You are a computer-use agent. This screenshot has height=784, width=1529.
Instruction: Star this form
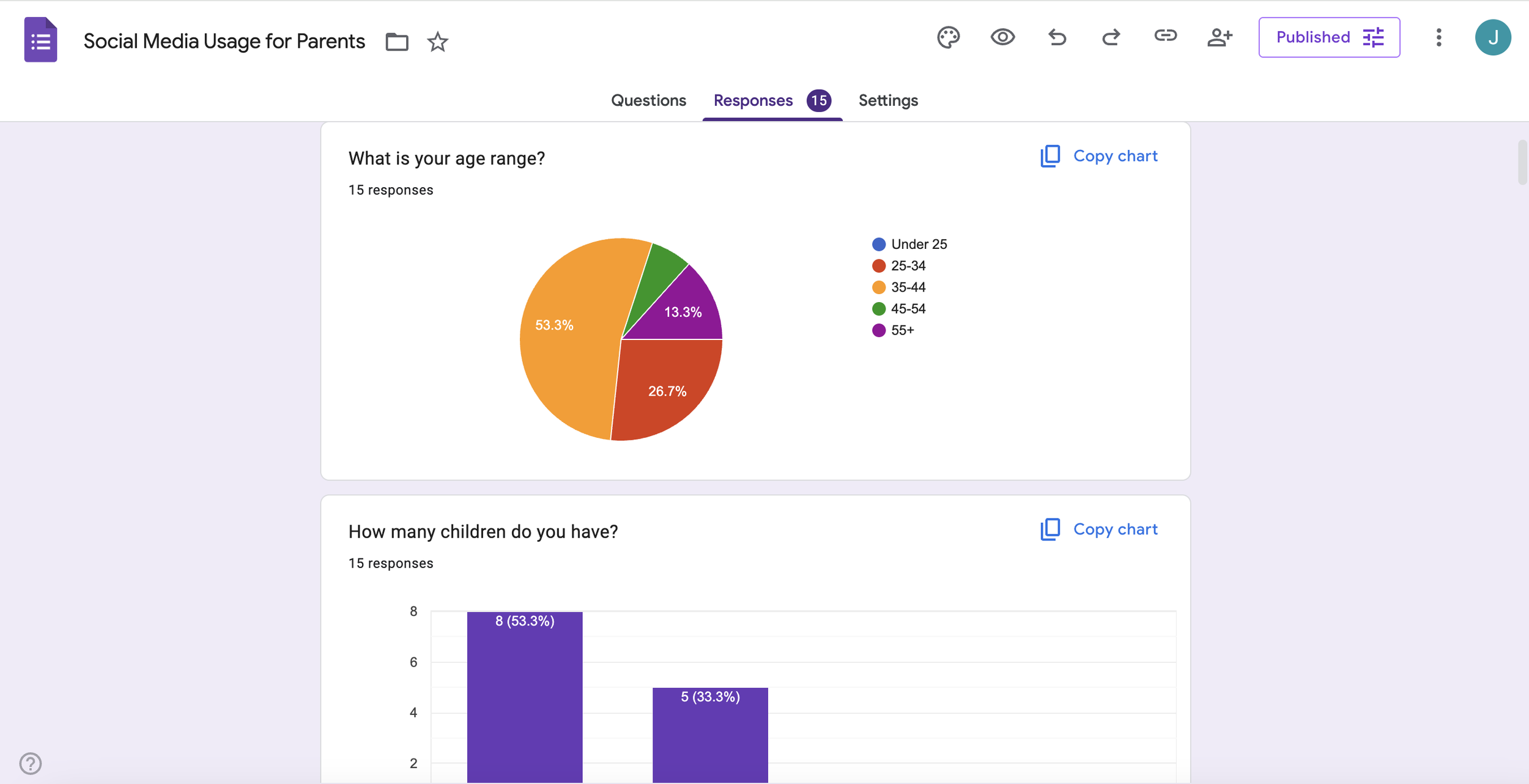(437, 42)
